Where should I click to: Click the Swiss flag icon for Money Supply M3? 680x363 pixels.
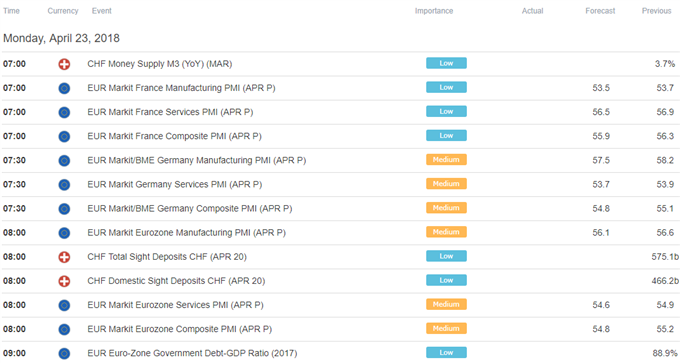(x=64, y=64)
